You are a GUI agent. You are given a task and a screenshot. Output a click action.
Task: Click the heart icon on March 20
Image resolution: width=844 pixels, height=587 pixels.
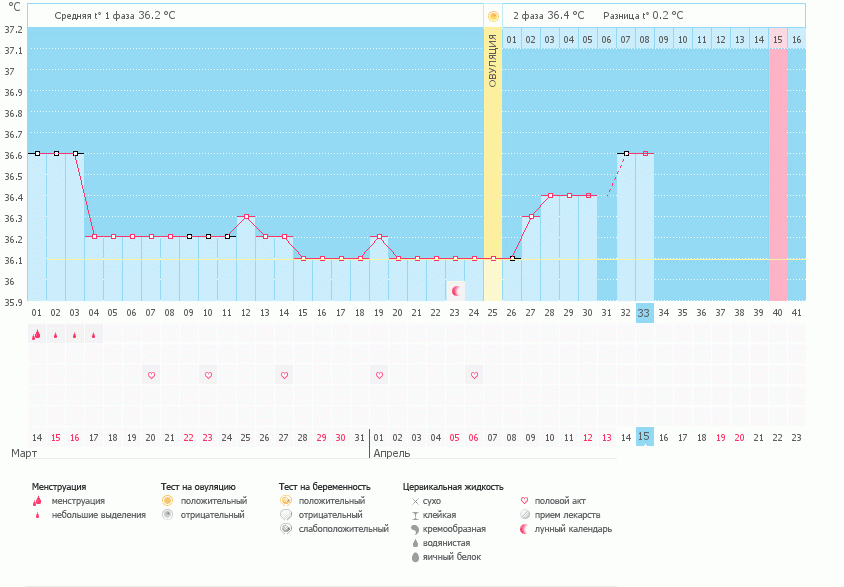152,375
